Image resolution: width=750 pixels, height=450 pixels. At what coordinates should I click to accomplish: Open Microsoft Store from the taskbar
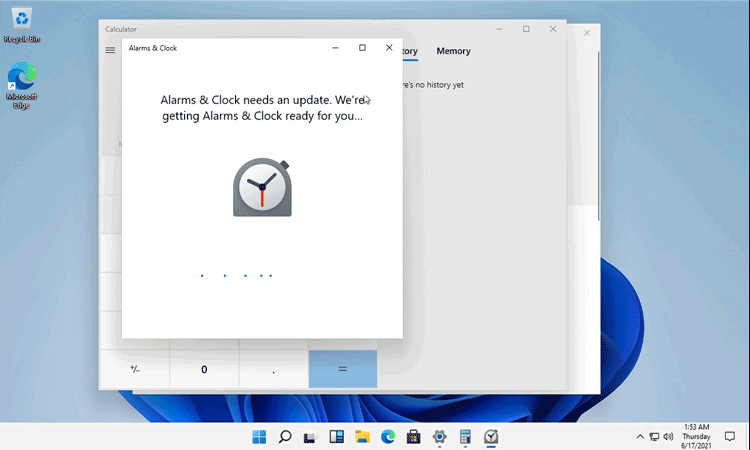(x=414, y=436)
